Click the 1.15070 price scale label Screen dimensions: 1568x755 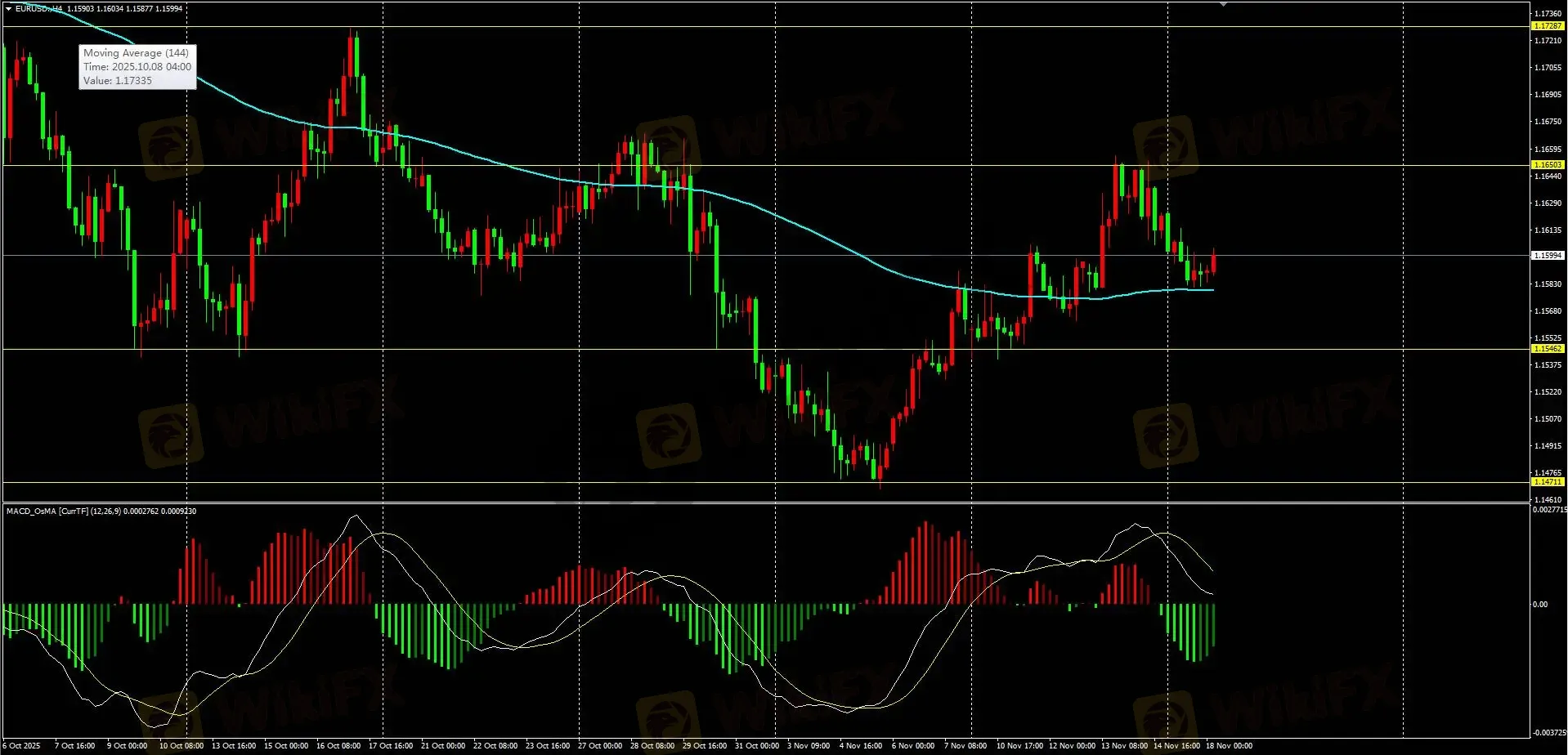pos(1548,419)
